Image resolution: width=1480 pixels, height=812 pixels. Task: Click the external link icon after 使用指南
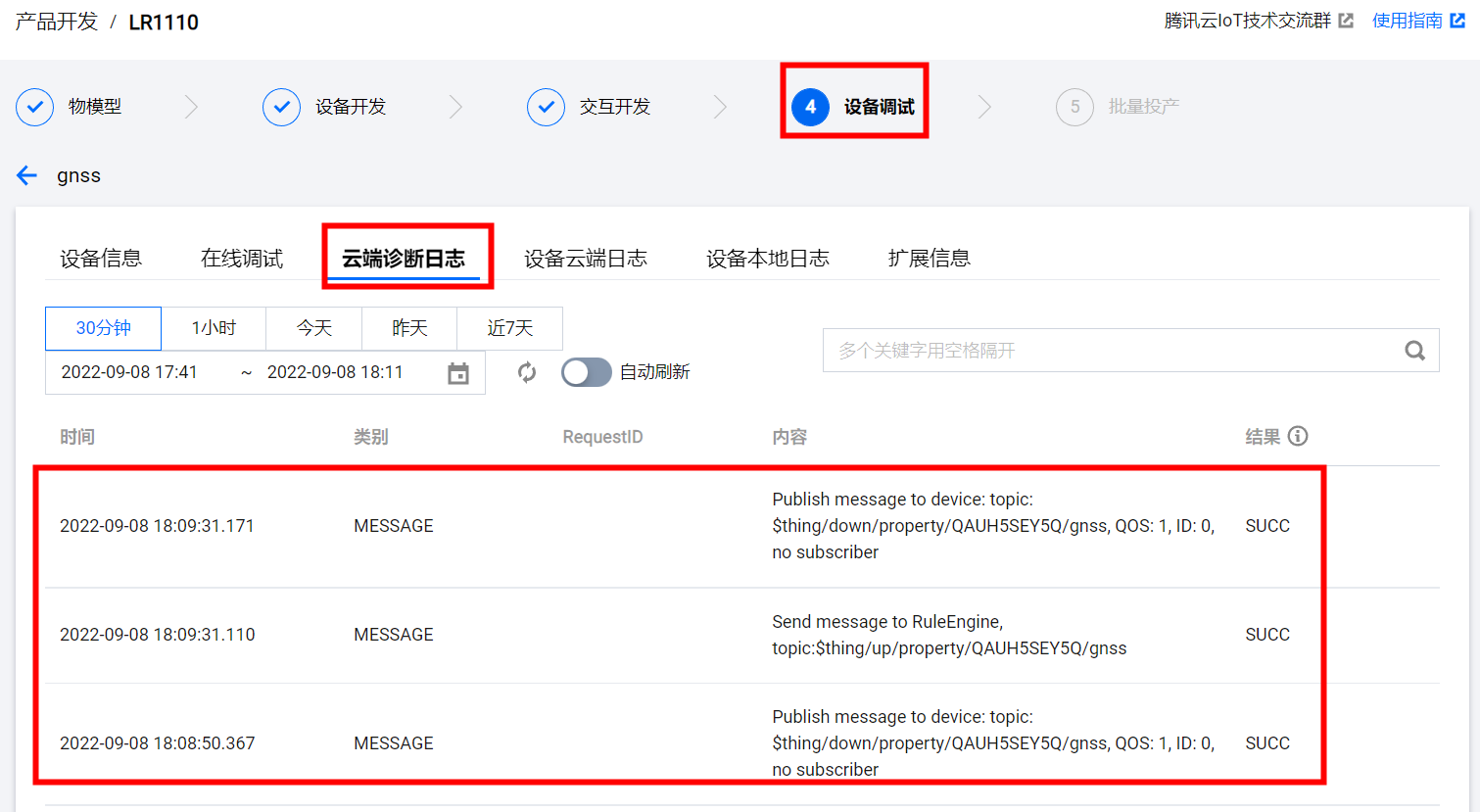tap(1457, 21)
